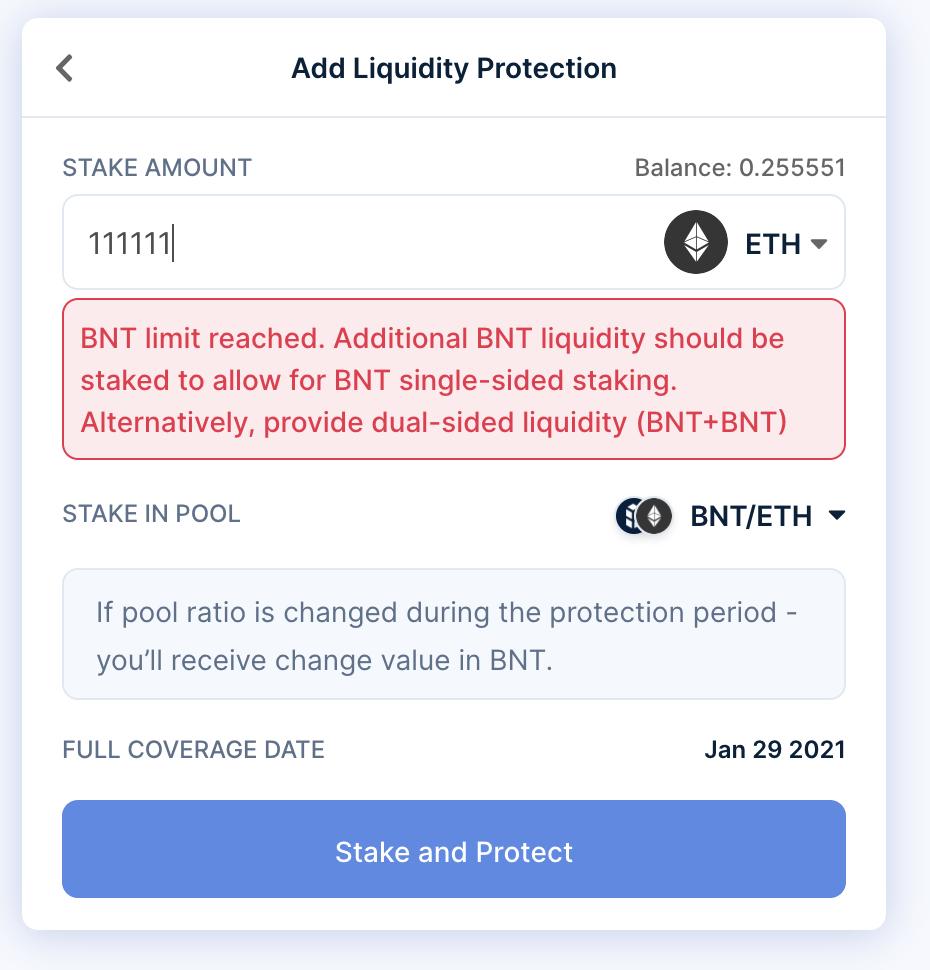Click the Jan 29 2021 coverage date
Screen dimensions: 930x970
(x=775, y=749)
